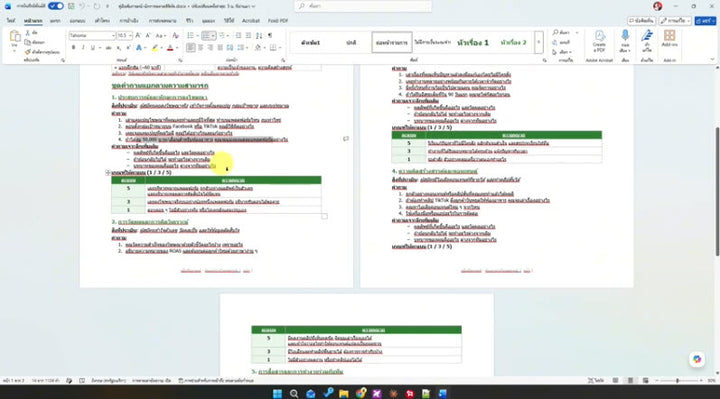Click the Thai Distributed alignment icon
Image resolution: width=720 pixels, height=399 pixels.
point(230,48)
